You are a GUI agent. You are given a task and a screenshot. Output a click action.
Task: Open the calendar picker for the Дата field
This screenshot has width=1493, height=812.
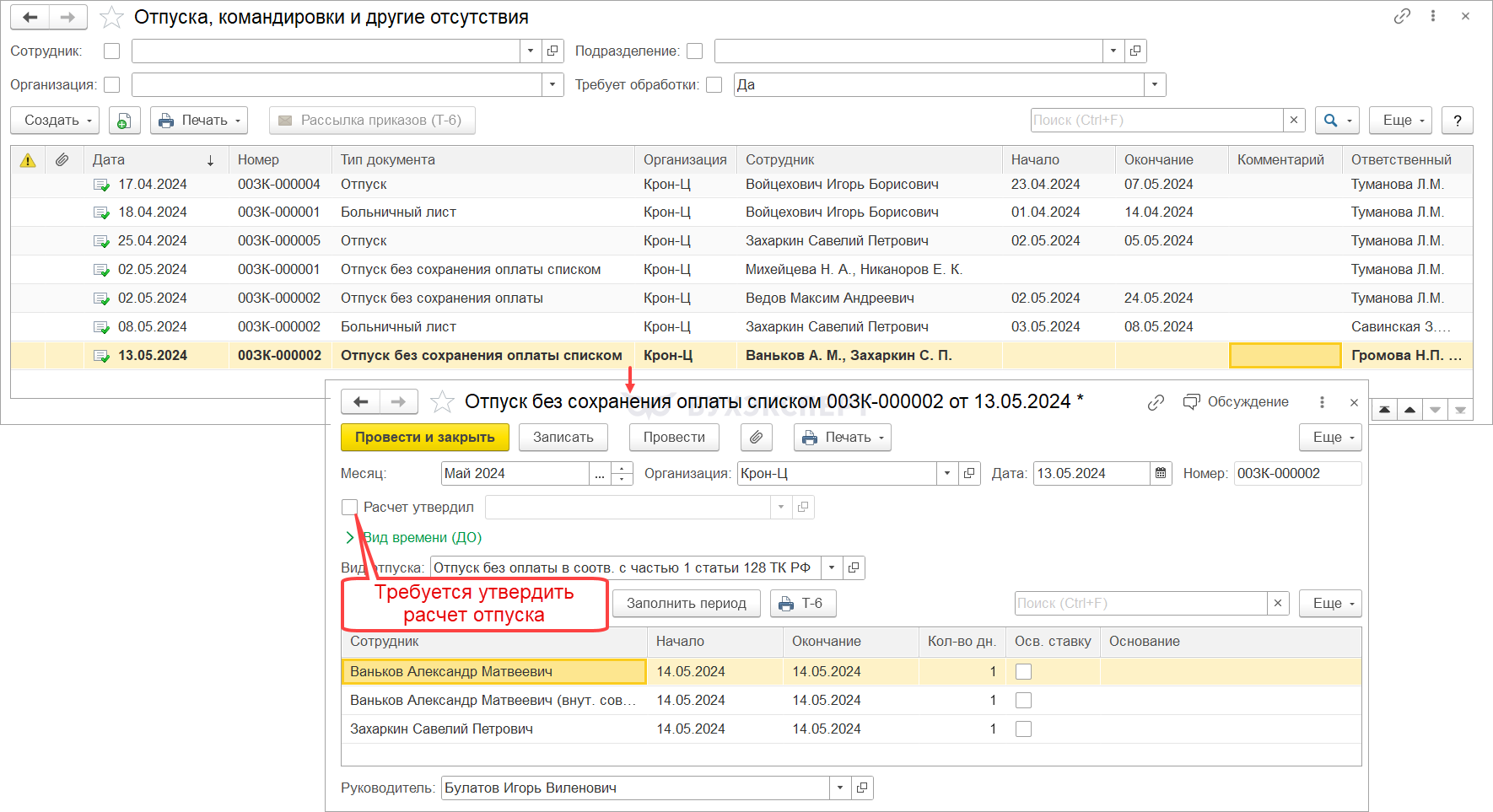[1161, 474]
